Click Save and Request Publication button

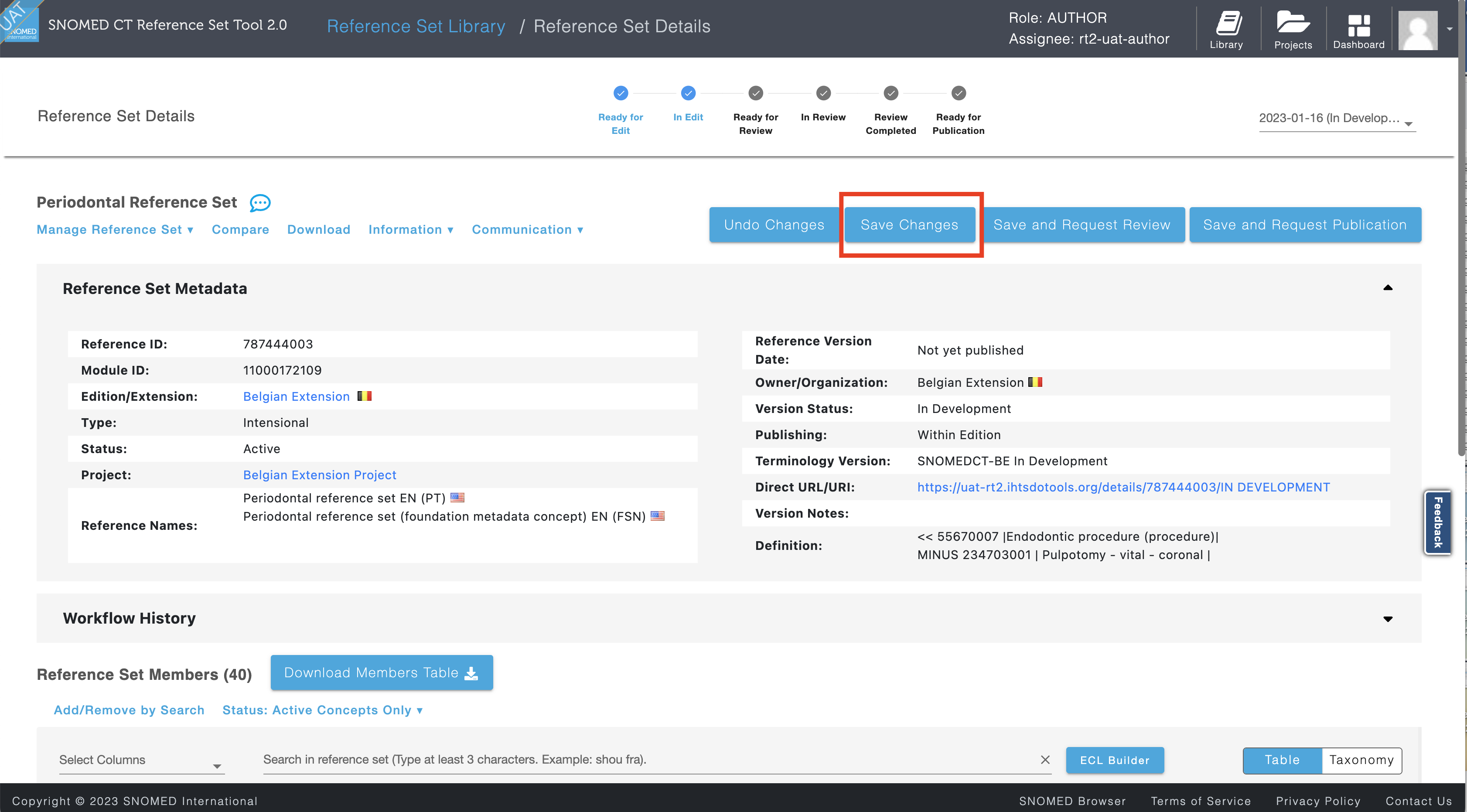[1305, 225]
